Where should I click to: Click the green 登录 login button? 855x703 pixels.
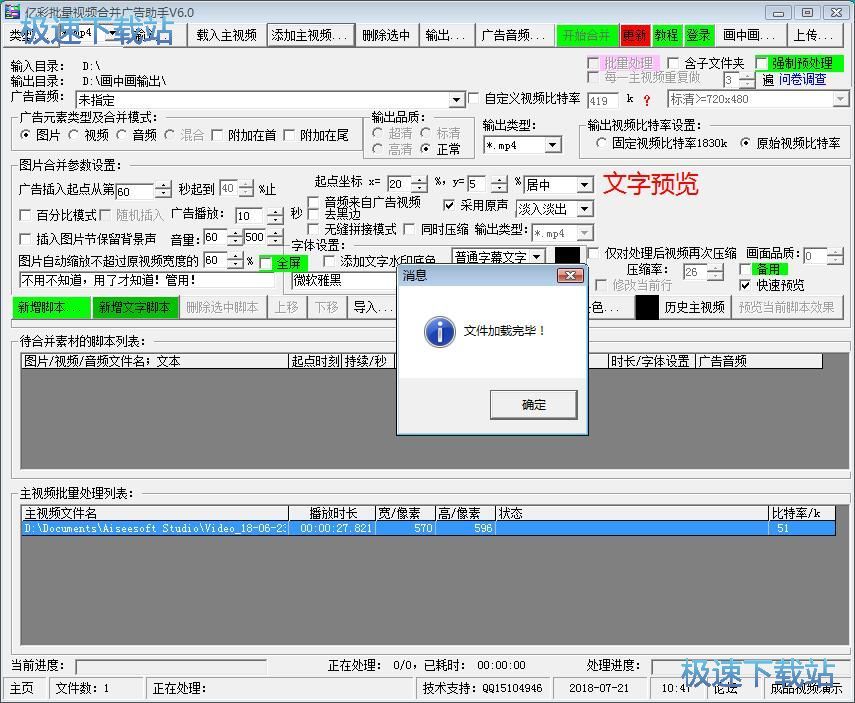click(x=699, y=35)
